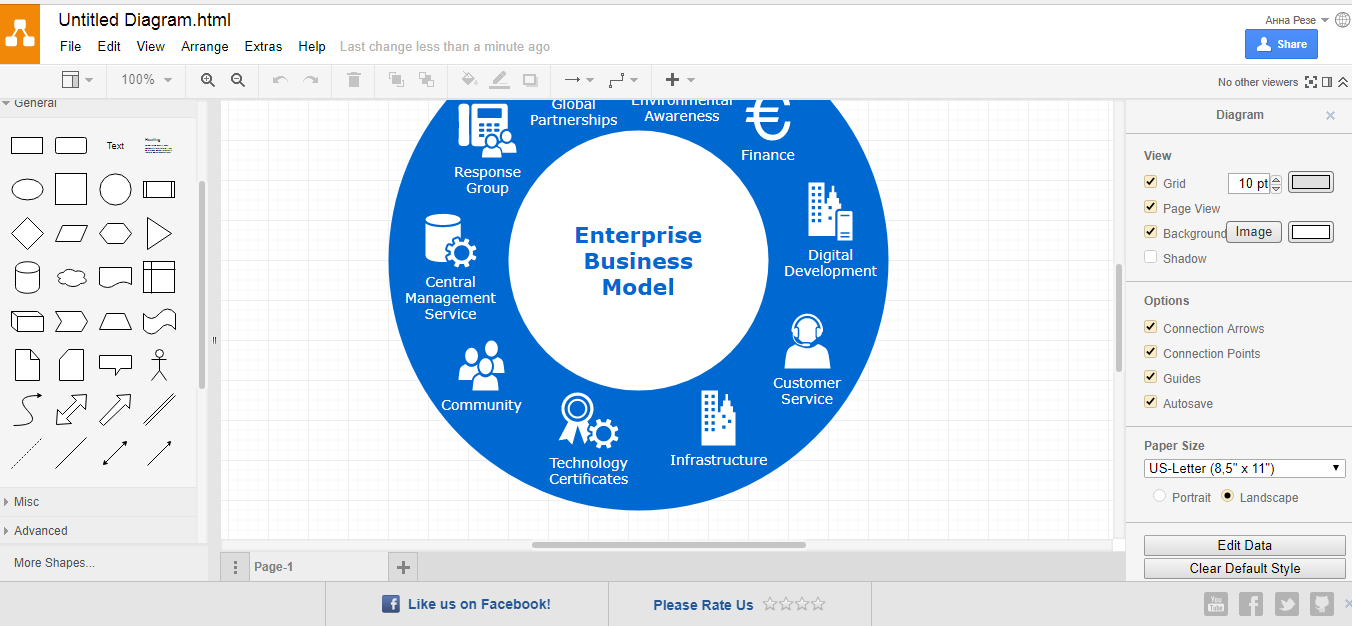Open the Help menu
The image size is (1352, 626).
pyautogui.click(x=312, y=46)
